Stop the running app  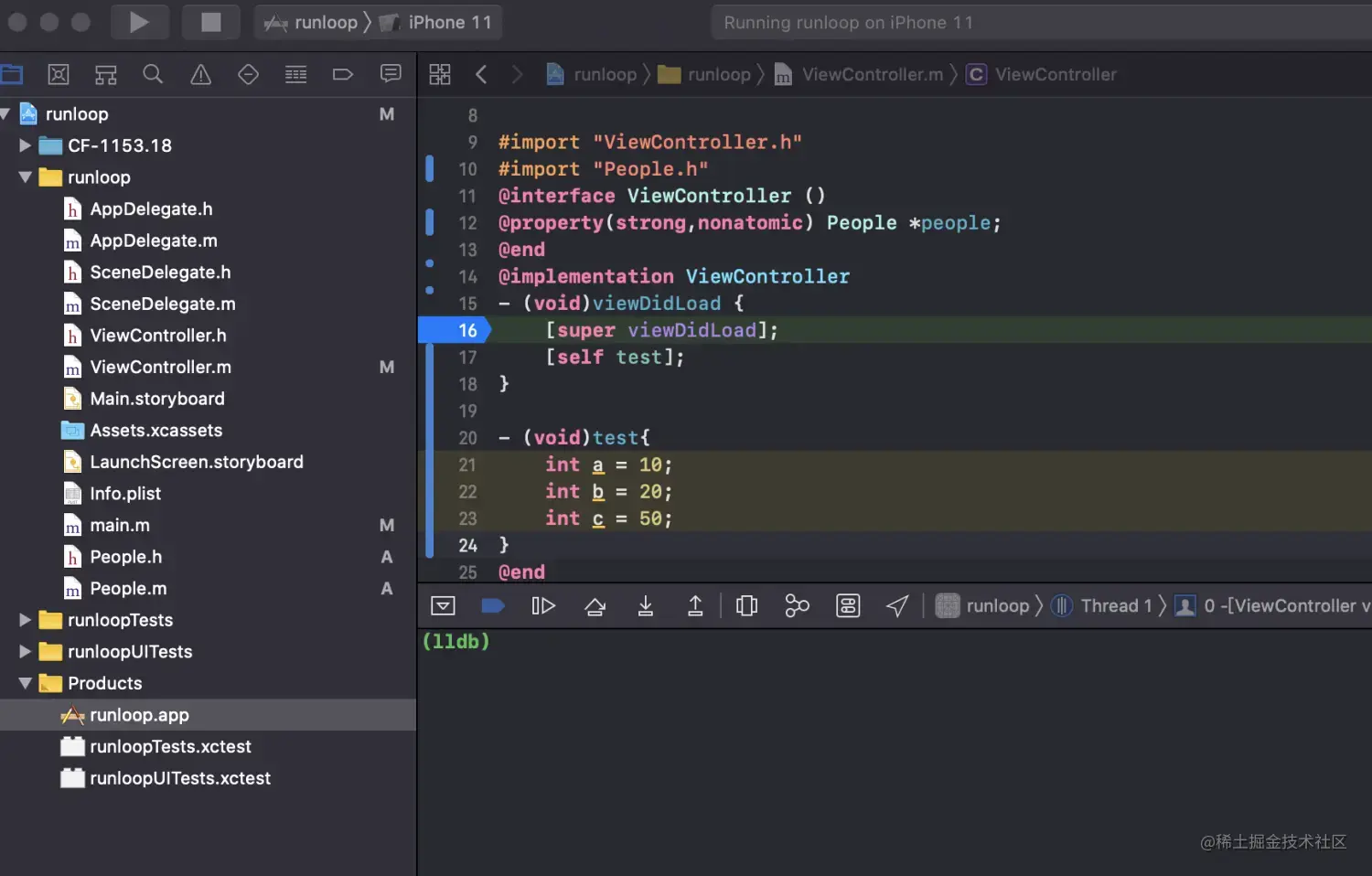[211, 22]
